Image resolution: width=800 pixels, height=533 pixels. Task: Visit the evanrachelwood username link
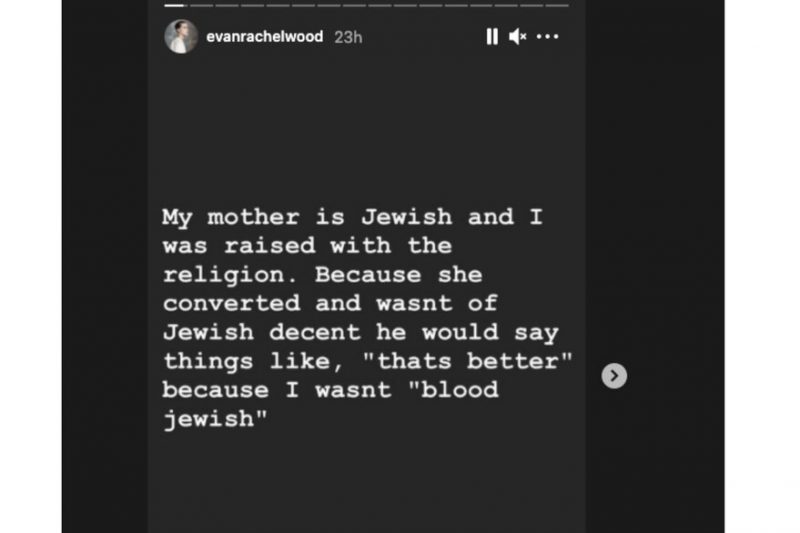click(x=264, y=37)
